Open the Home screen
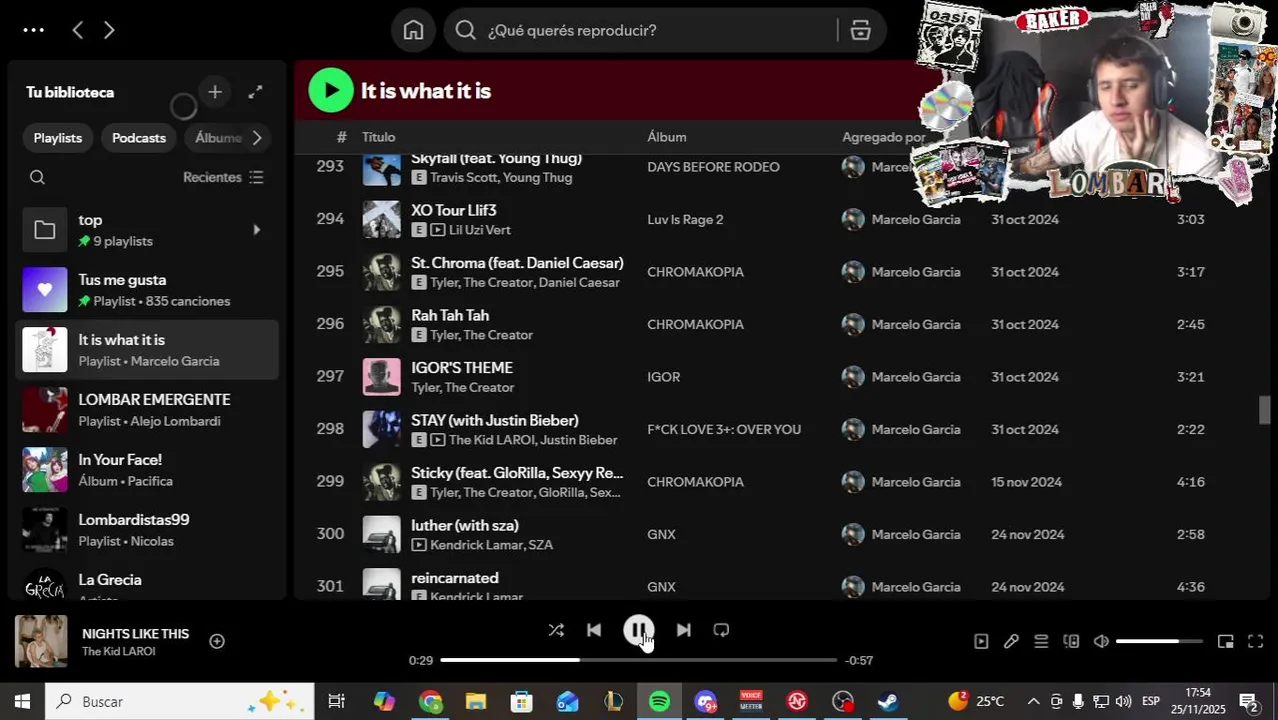1278x720 pixels. (x=413, y=30)
